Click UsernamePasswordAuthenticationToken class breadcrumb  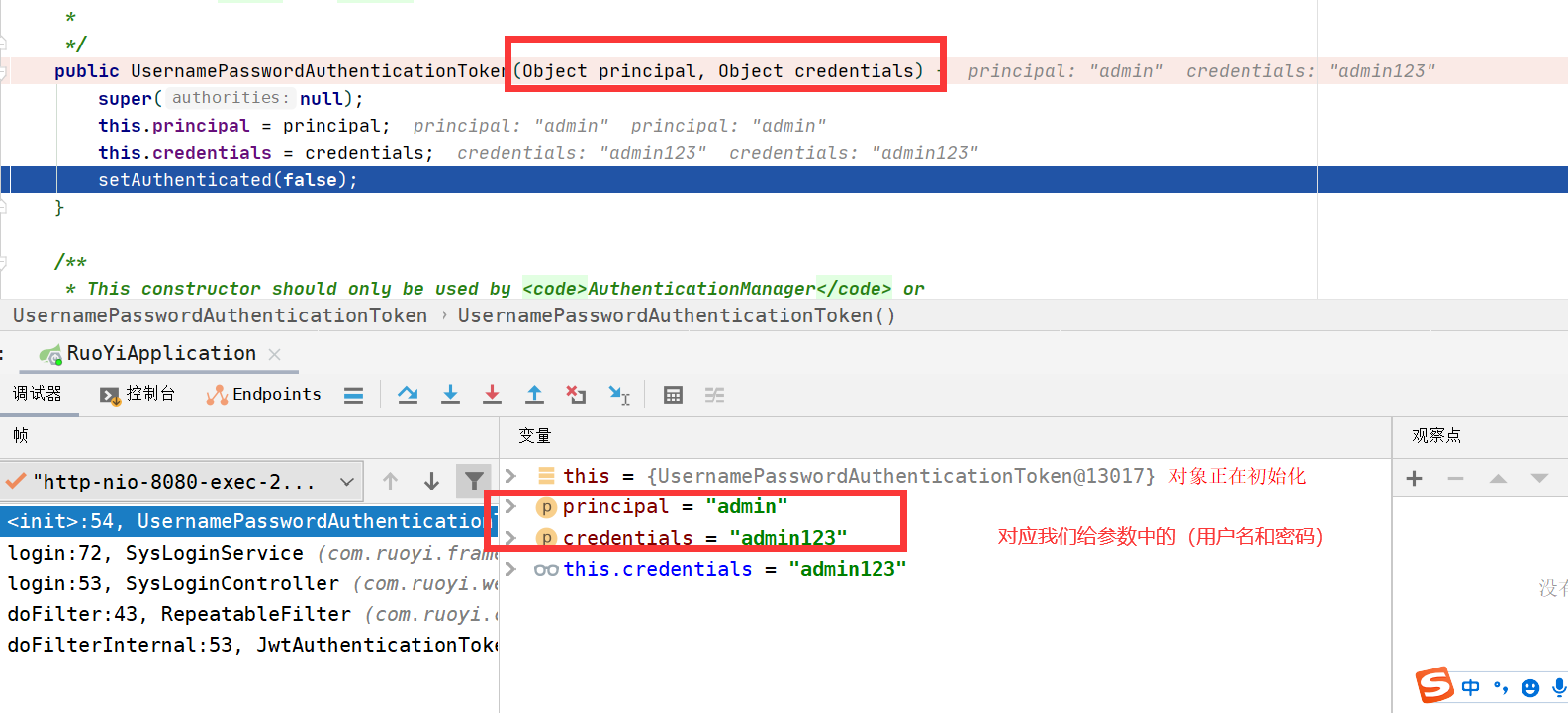tap(220, 315)
